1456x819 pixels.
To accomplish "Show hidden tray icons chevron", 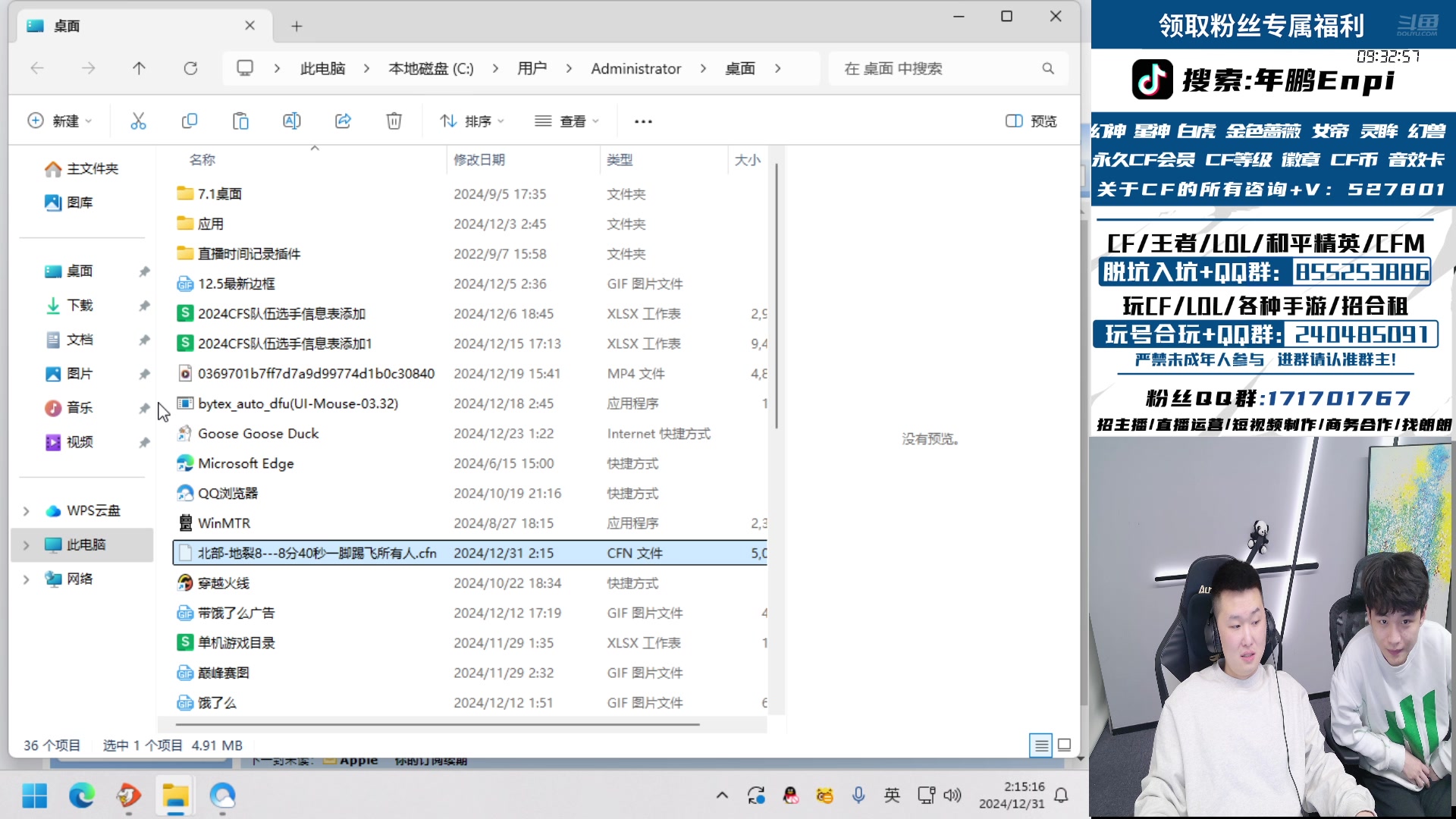I will click(722, 795).
